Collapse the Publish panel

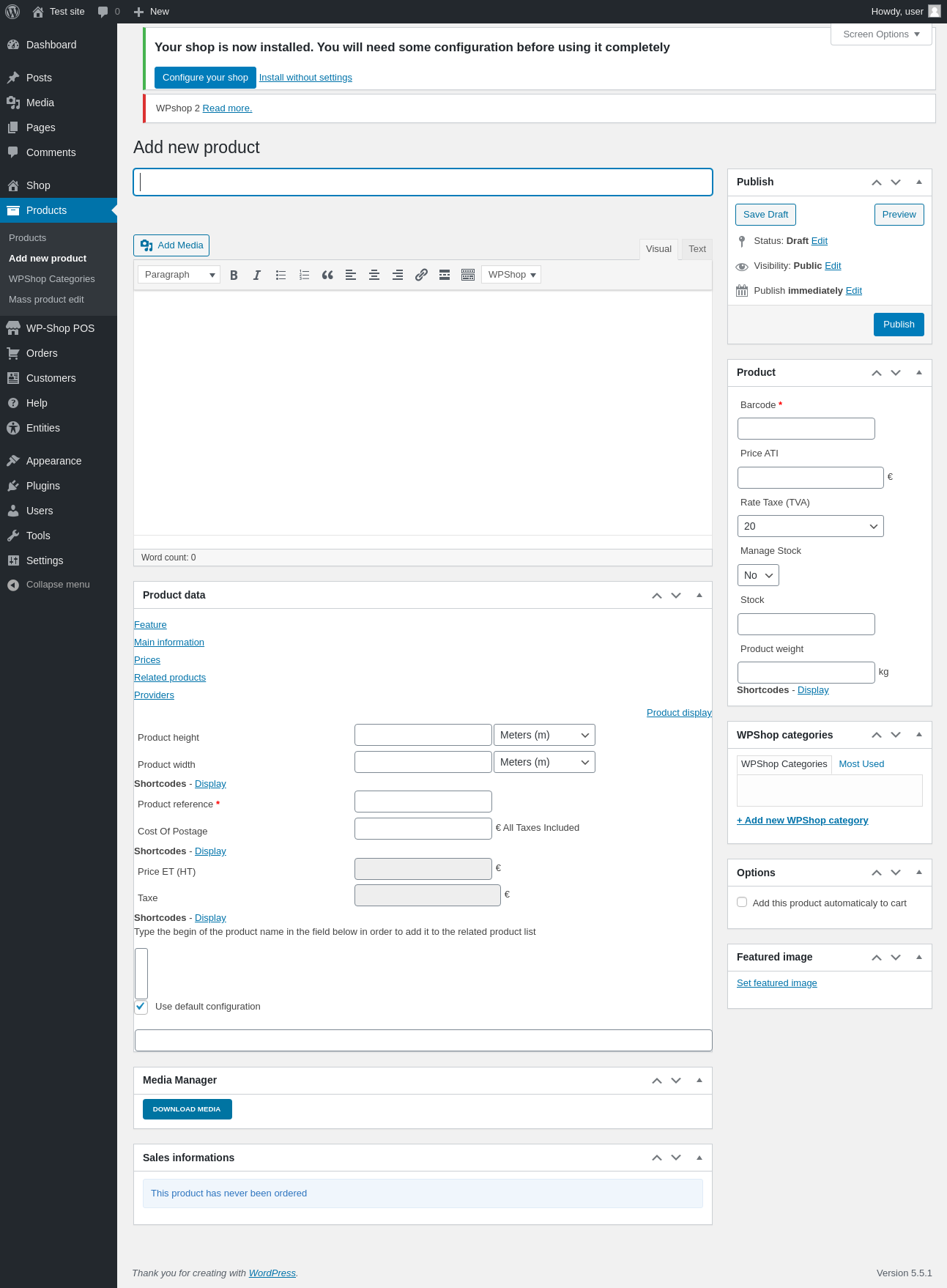pyautogui.click(x=919, y=182)
